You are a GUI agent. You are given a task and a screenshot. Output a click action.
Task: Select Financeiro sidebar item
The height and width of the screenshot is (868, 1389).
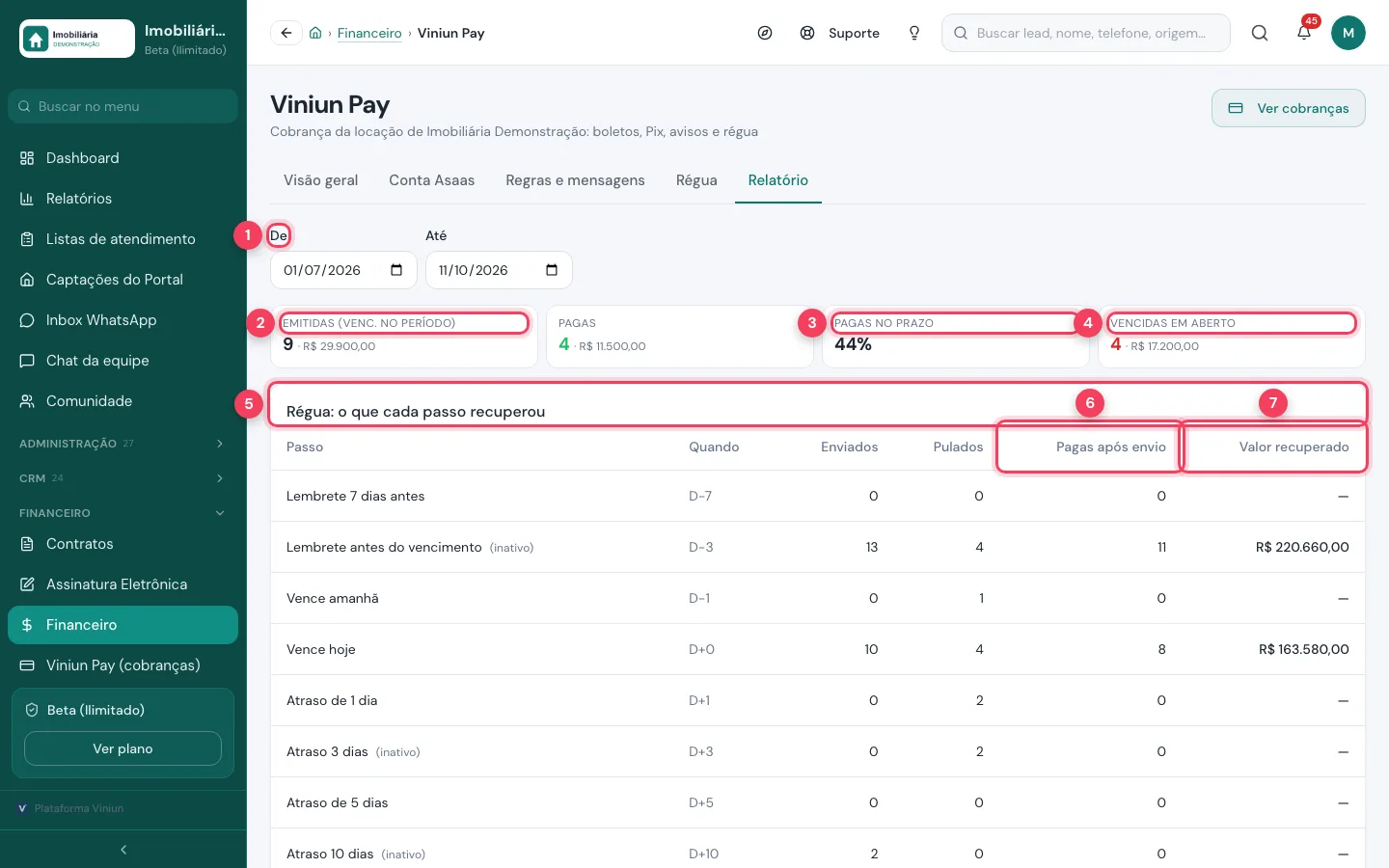click(x=123, y=625)
